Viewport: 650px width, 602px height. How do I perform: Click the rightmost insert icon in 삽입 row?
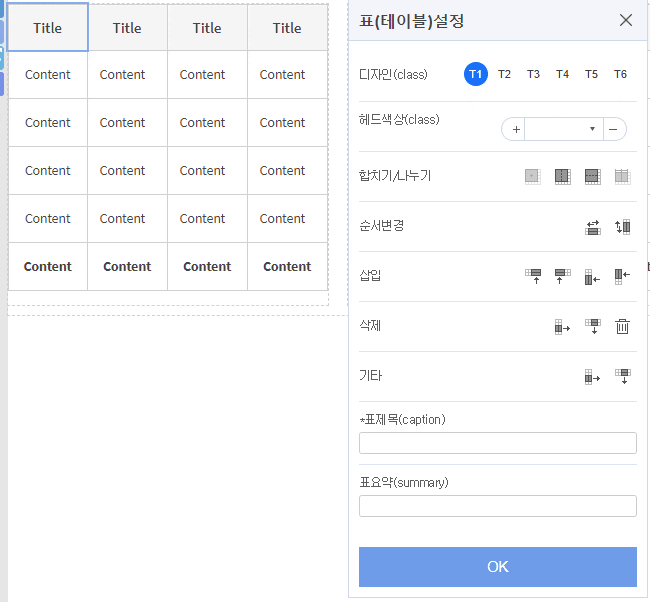coord(622,276)
